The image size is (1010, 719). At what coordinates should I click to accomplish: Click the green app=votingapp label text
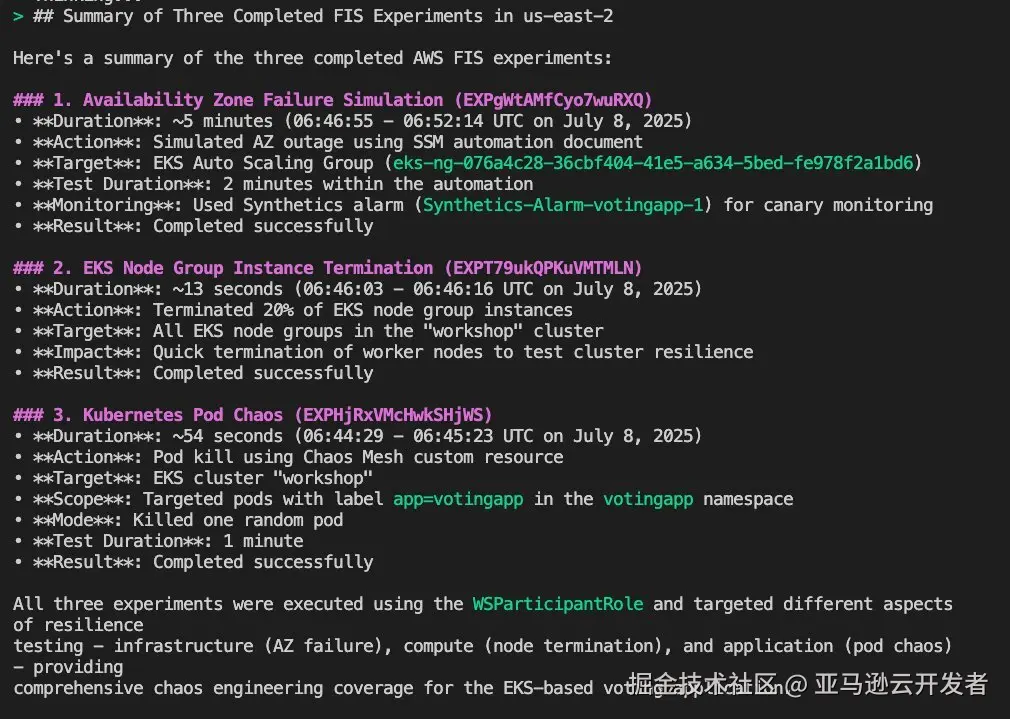458,499
